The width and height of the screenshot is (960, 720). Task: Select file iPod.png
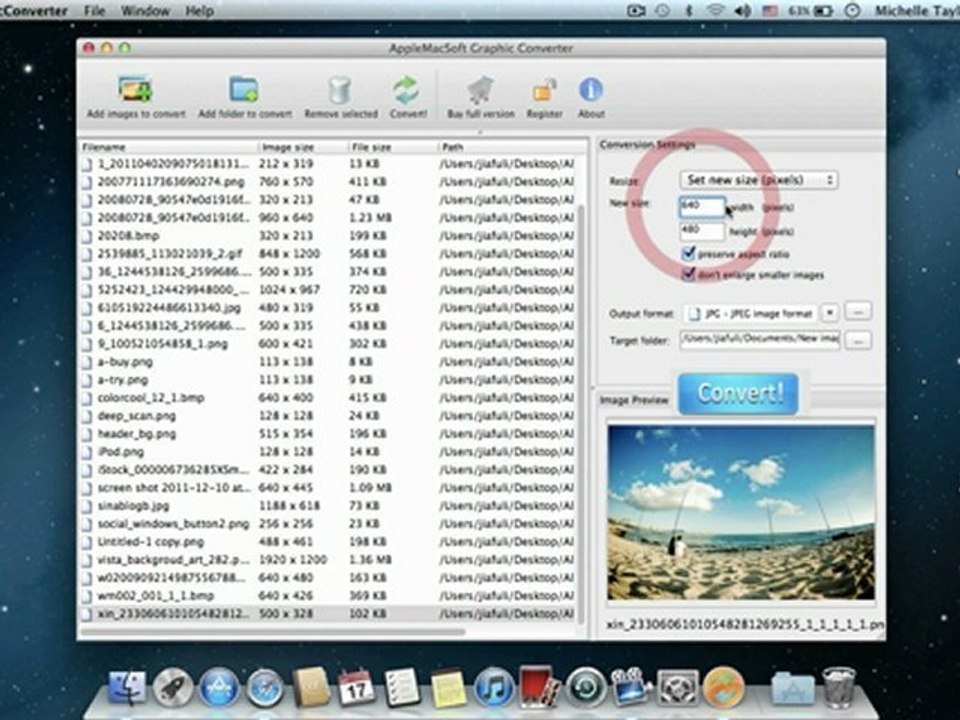pyautogui.click(x=328, y=452)
